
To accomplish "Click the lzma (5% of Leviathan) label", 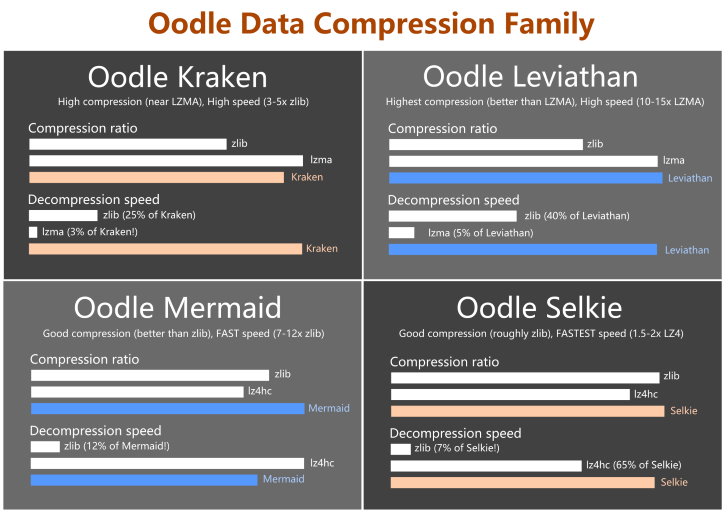I will click(x=481, y=233).
